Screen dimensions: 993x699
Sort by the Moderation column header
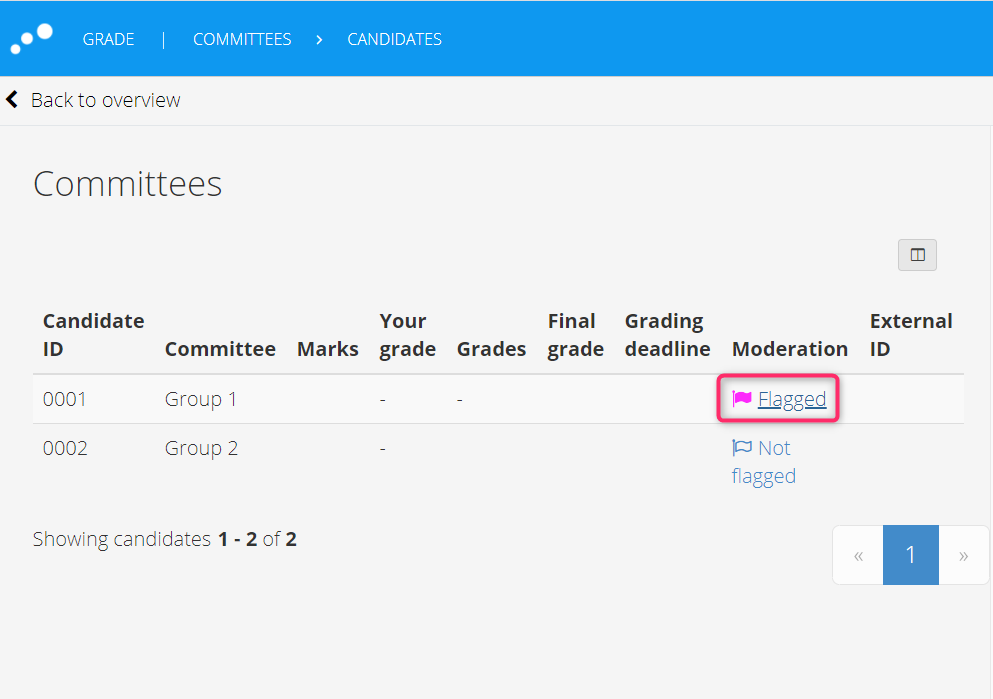click(790, 349)
